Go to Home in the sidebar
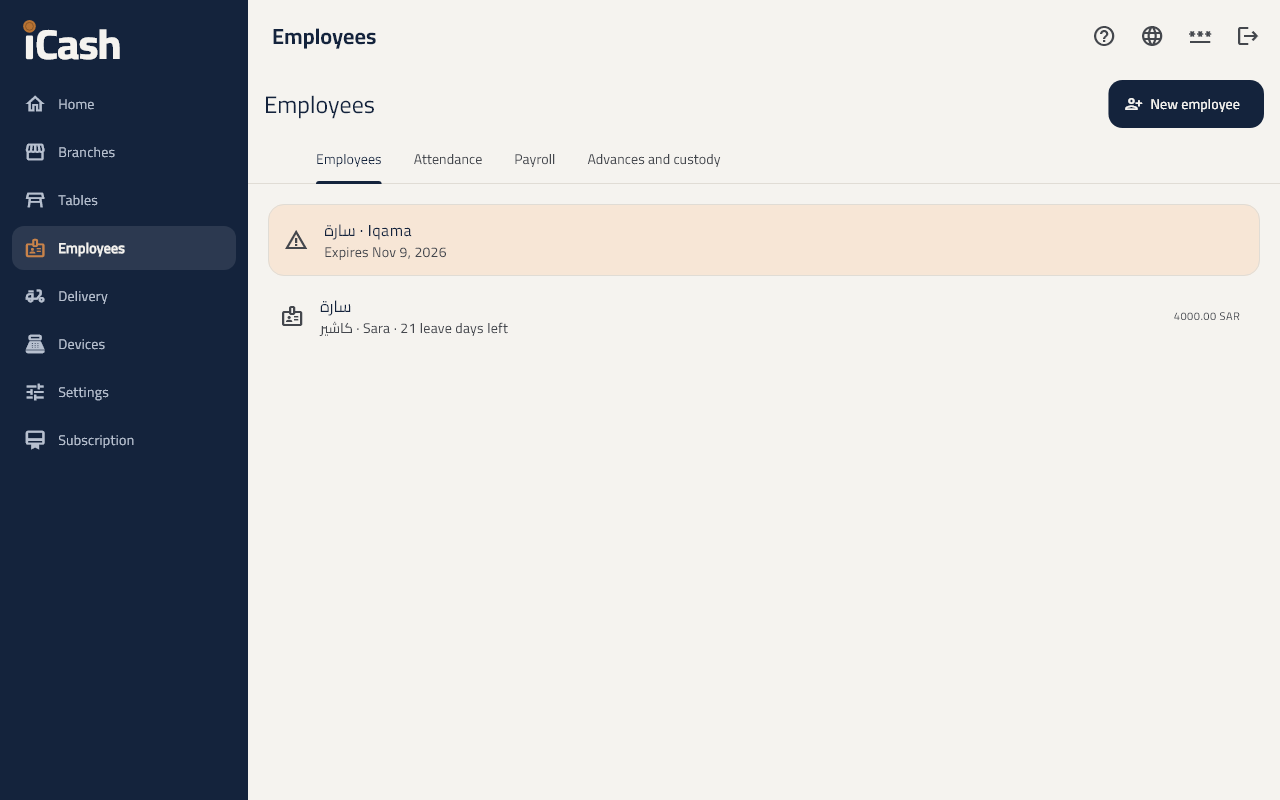 (124, 104)
